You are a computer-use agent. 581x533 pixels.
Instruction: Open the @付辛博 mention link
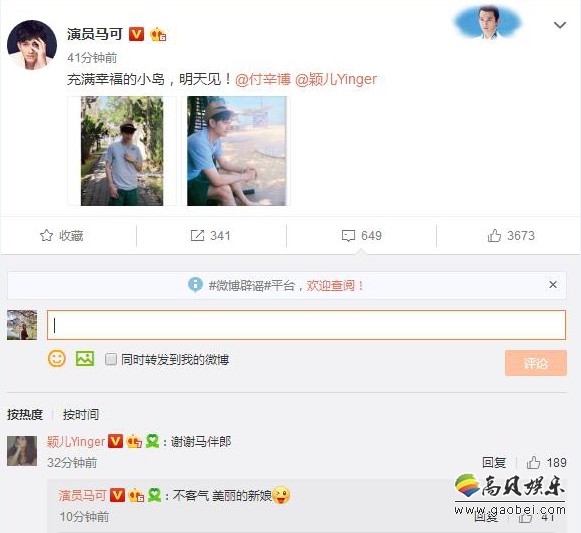click(263, 79)
